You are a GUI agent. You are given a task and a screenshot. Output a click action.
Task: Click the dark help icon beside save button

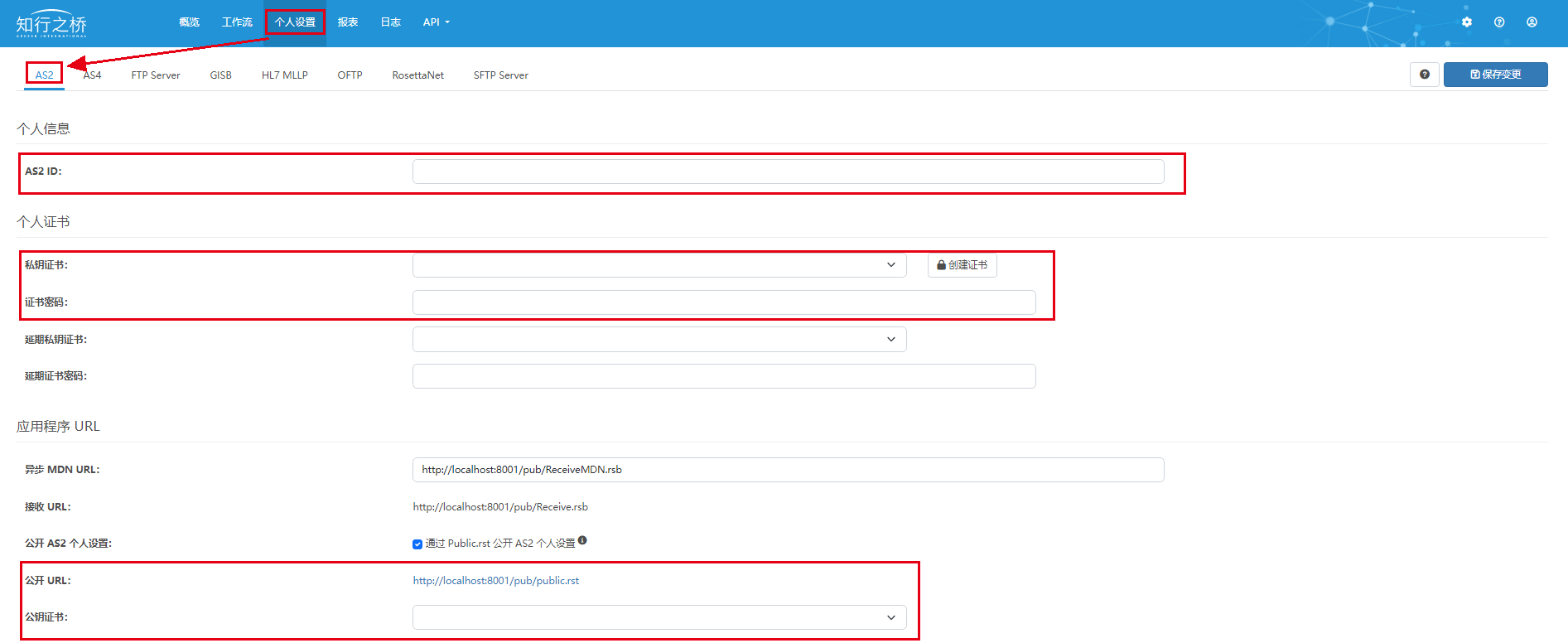(1424, 75)
